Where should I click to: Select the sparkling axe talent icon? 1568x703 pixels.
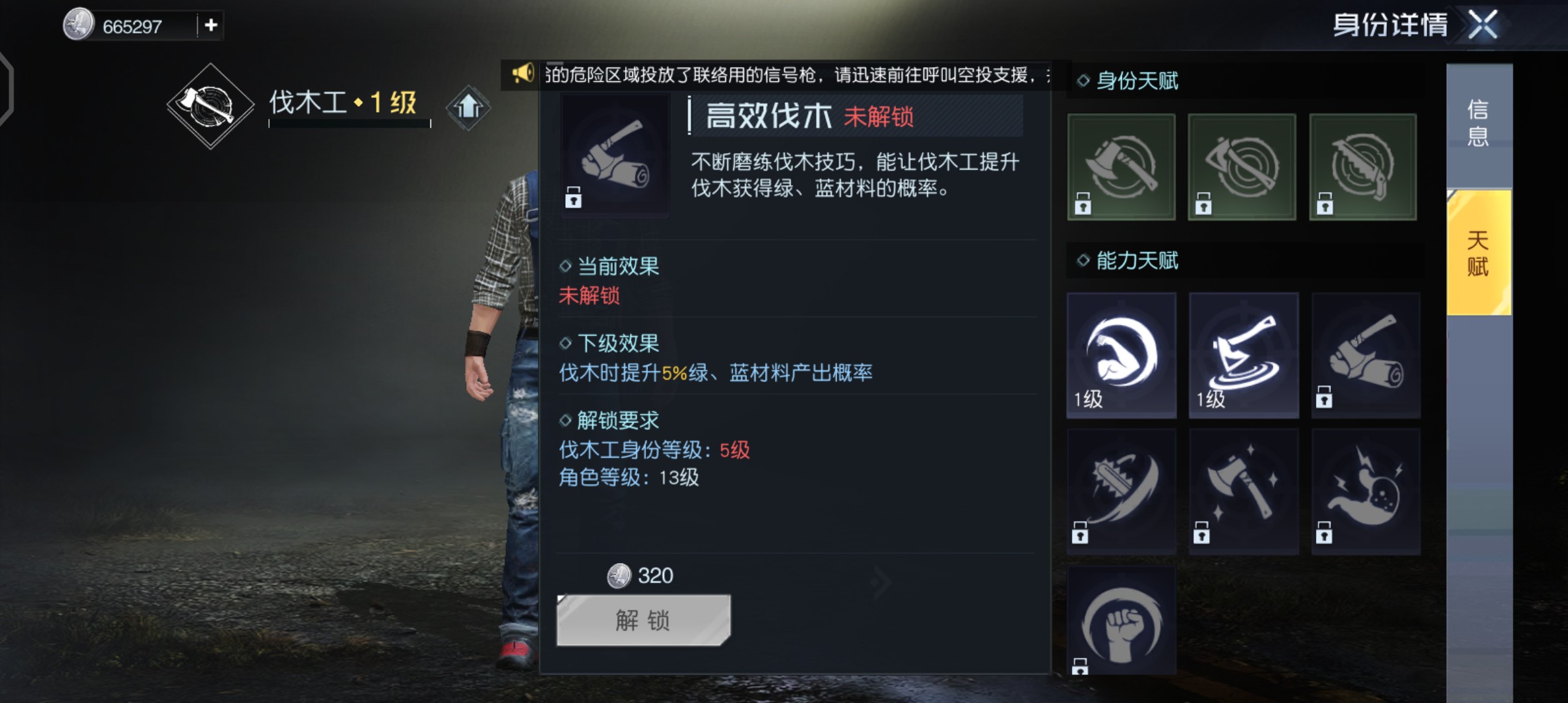point(1244,491)
